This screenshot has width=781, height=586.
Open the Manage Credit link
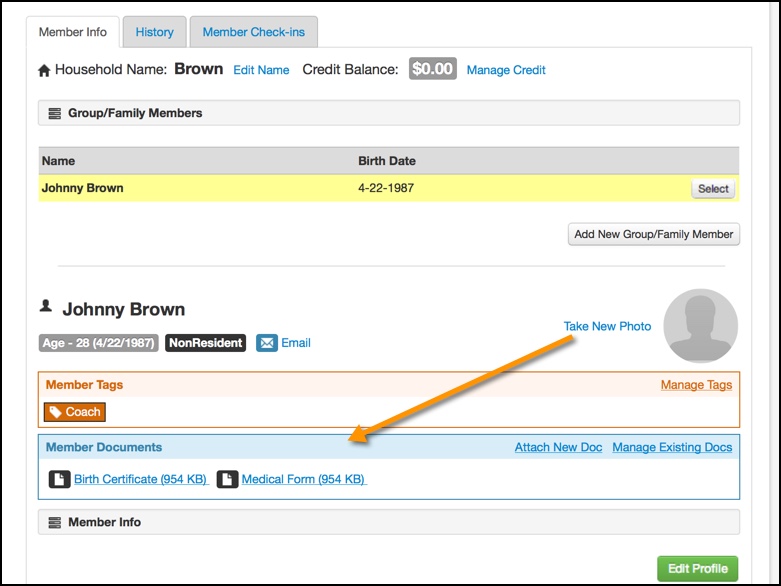[506, 70]
